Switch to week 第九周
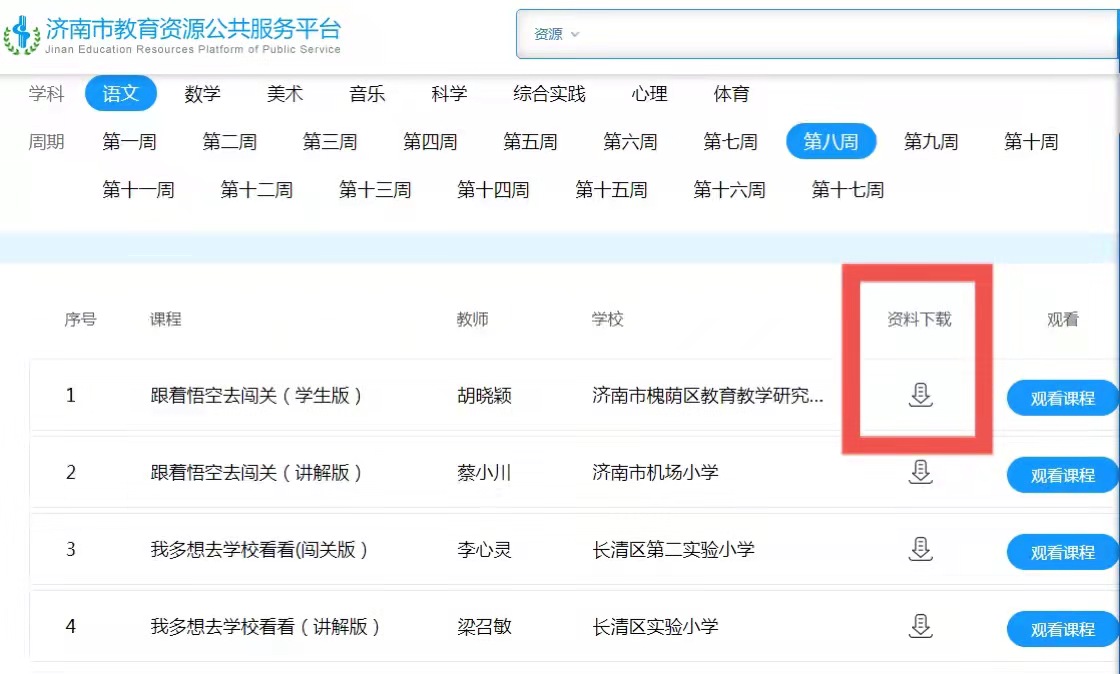This screenshot has width=1120, height=674. click(931, 142)
